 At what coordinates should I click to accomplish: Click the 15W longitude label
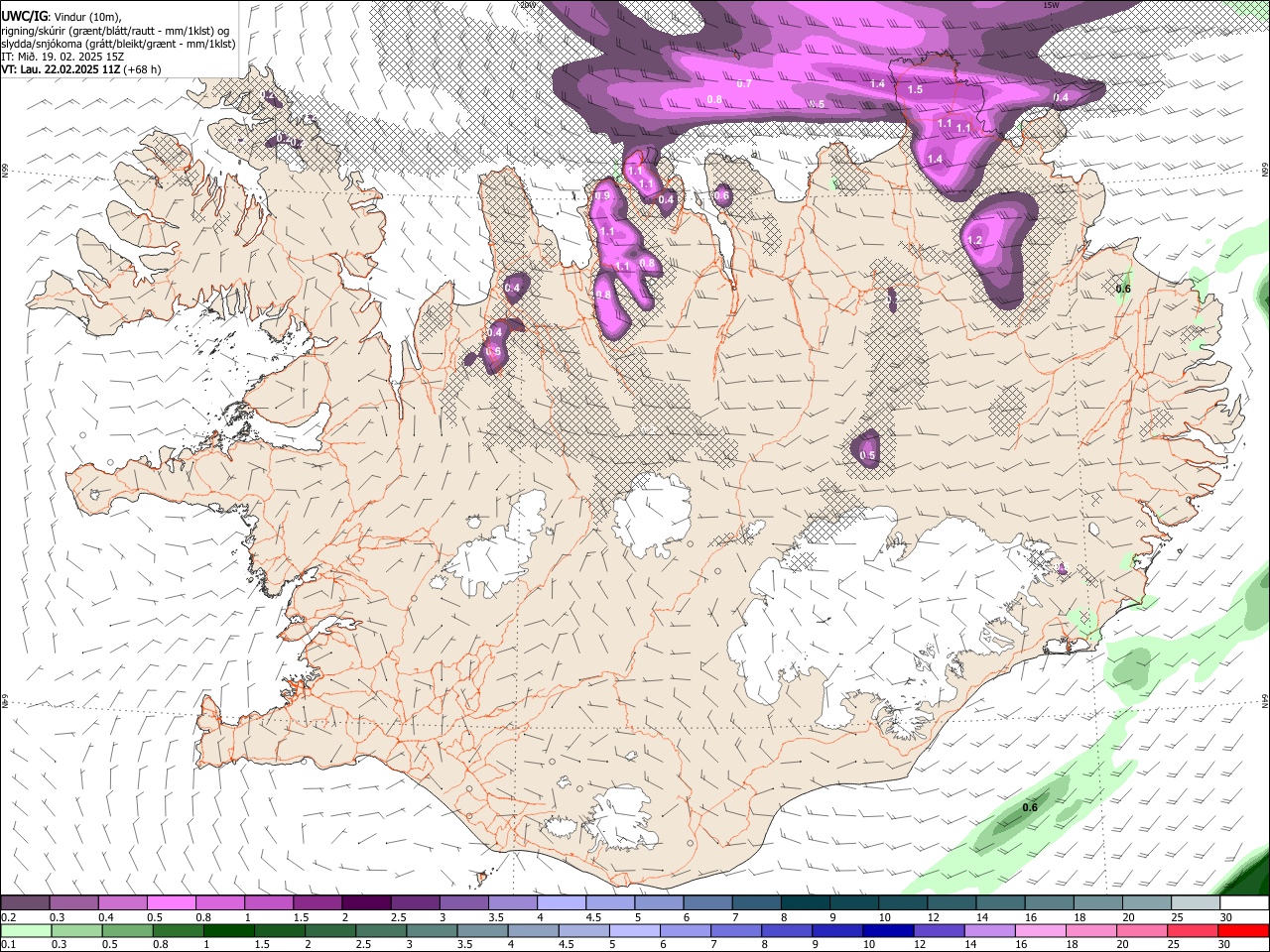[x=1051, y=5]
